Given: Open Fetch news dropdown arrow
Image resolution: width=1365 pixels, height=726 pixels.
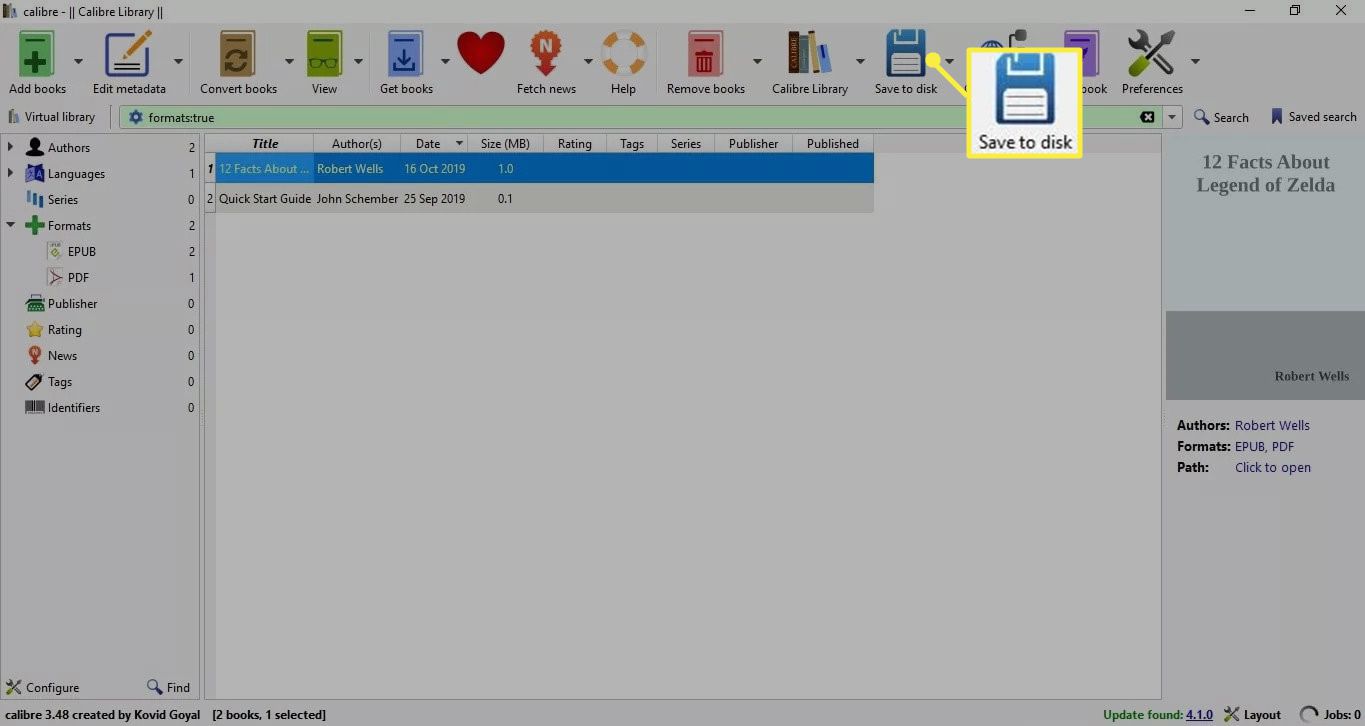Looking at the screenshot, I should coord(588,61).
